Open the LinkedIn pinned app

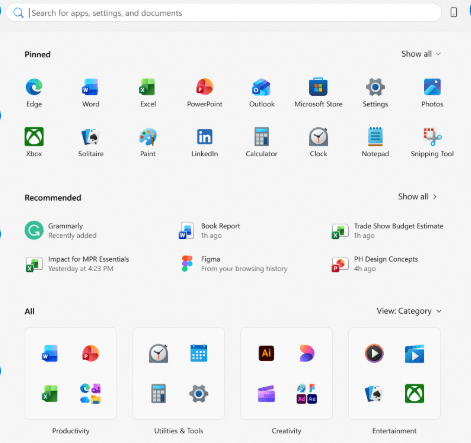point(204,142)
